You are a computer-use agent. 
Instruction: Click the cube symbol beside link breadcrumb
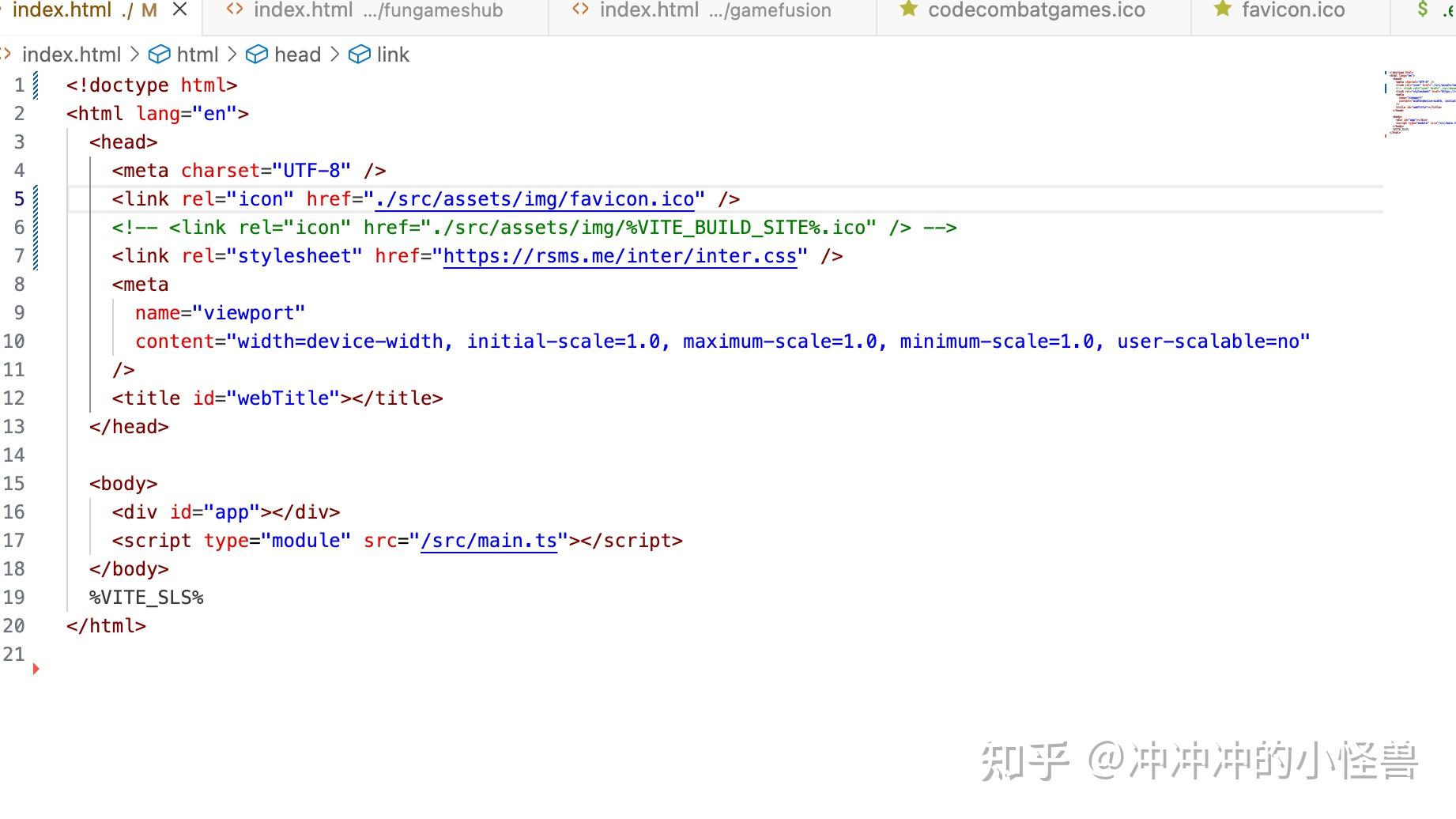(x=360, y=54)
